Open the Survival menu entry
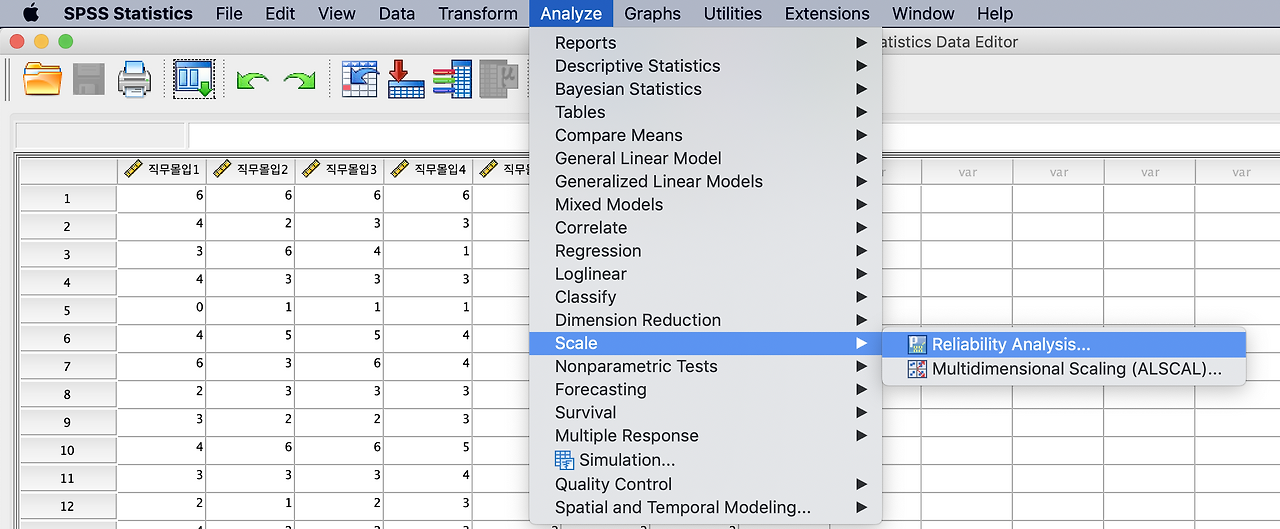This screenshot has height=529, width=1280. tap(705, 412)
